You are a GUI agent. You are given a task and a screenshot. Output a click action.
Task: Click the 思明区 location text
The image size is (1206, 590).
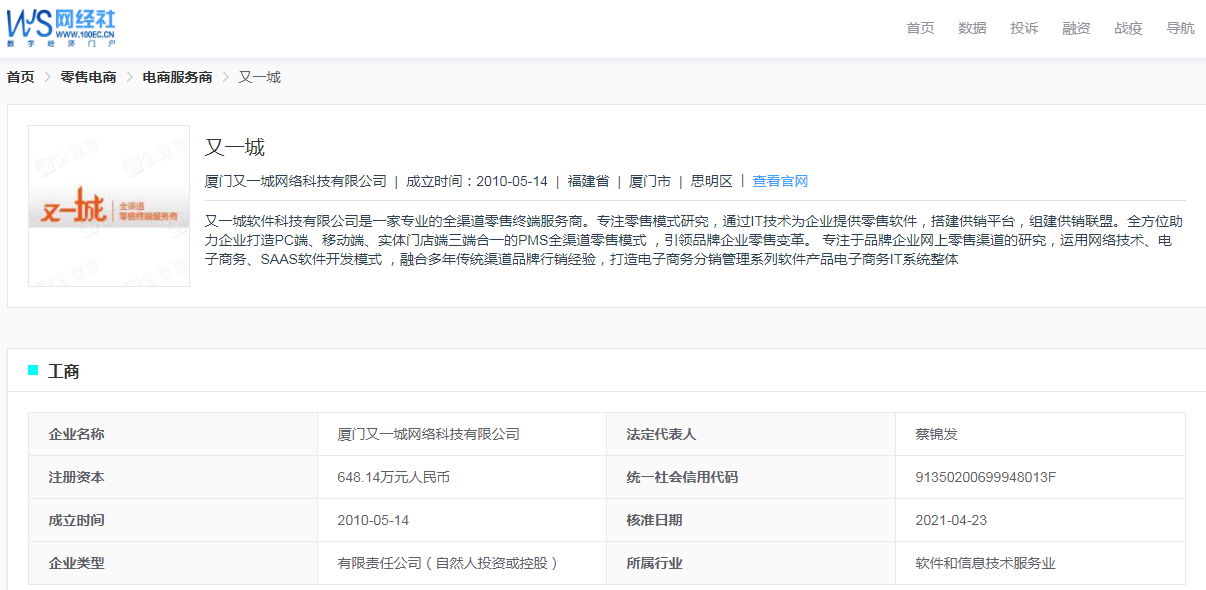coord(712,181)
